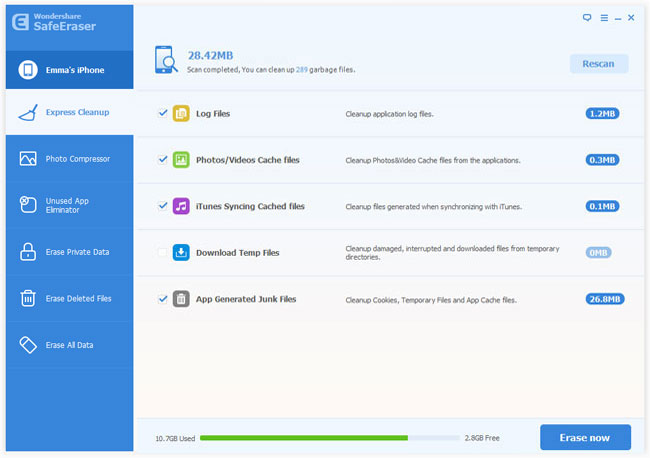Select the Emma's iPhone device icon
This screenshot has height=458, width=650.
pos(28,70)
